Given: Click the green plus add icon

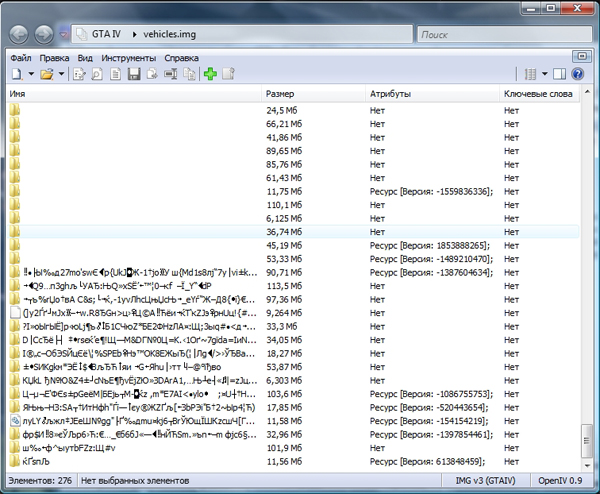Looking at the screenshot, I should point(210,74).
